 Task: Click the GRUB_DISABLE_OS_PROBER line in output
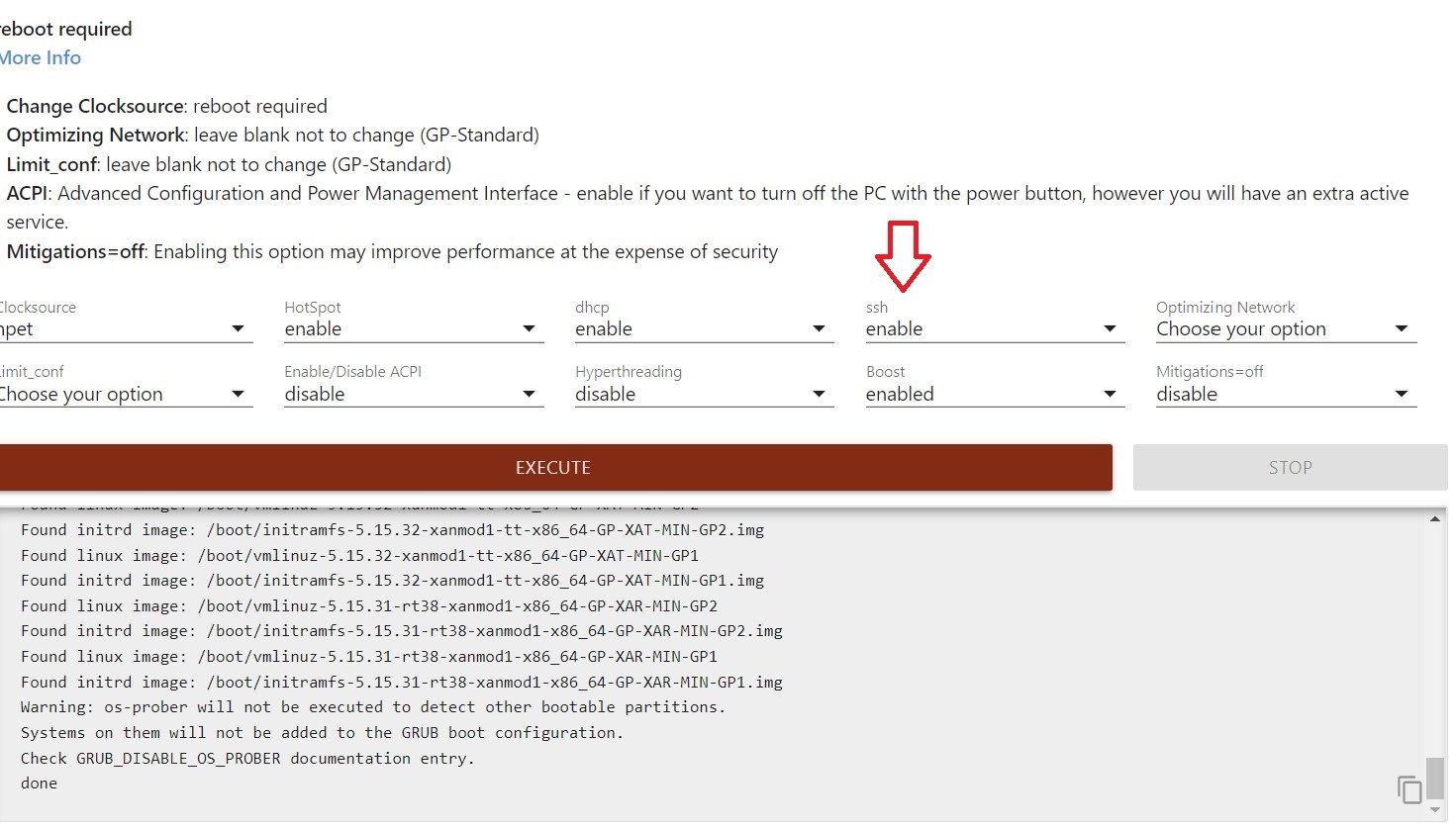tap(247, 759)
